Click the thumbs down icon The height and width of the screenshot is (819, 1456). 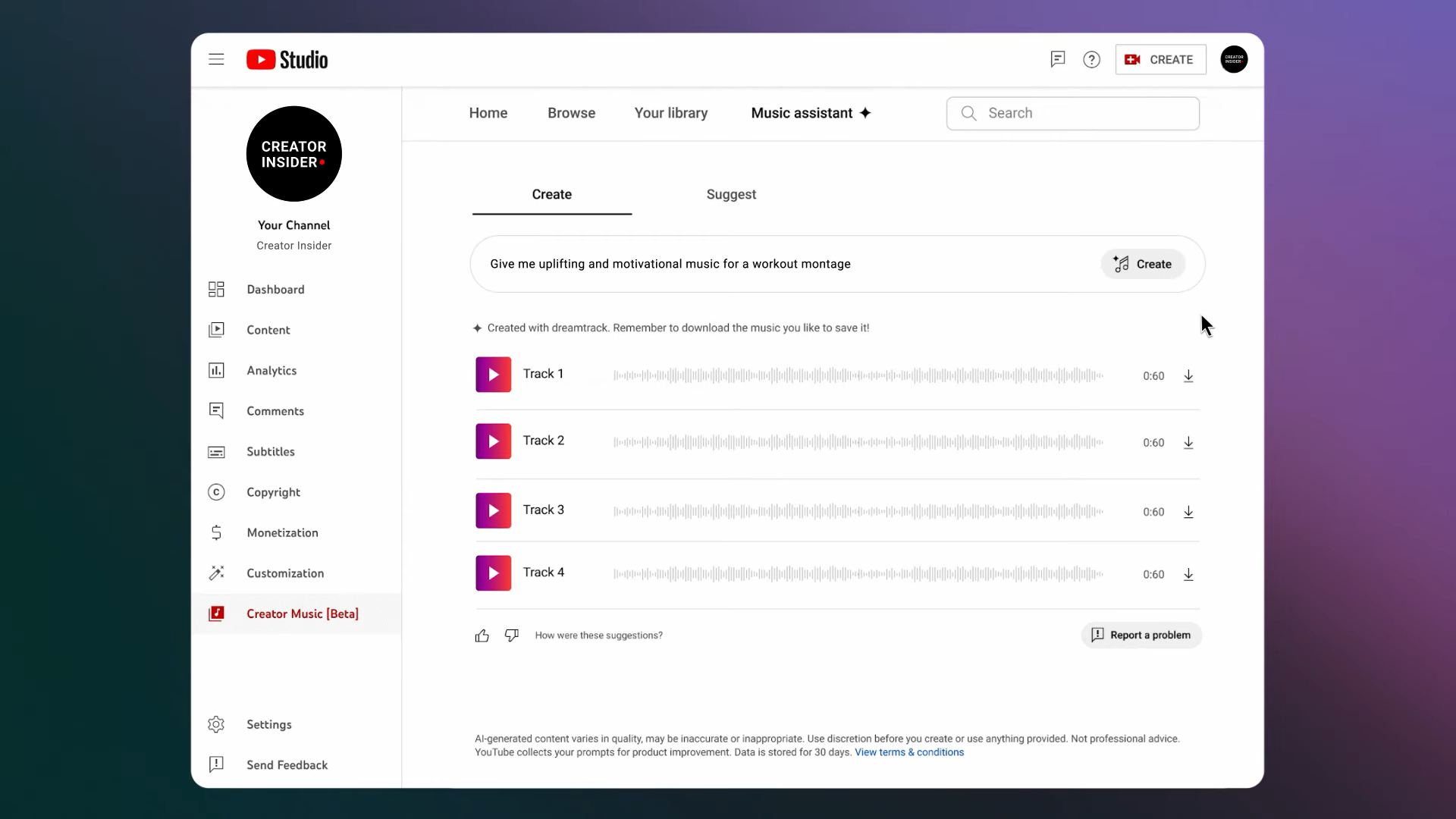point(512,635)
